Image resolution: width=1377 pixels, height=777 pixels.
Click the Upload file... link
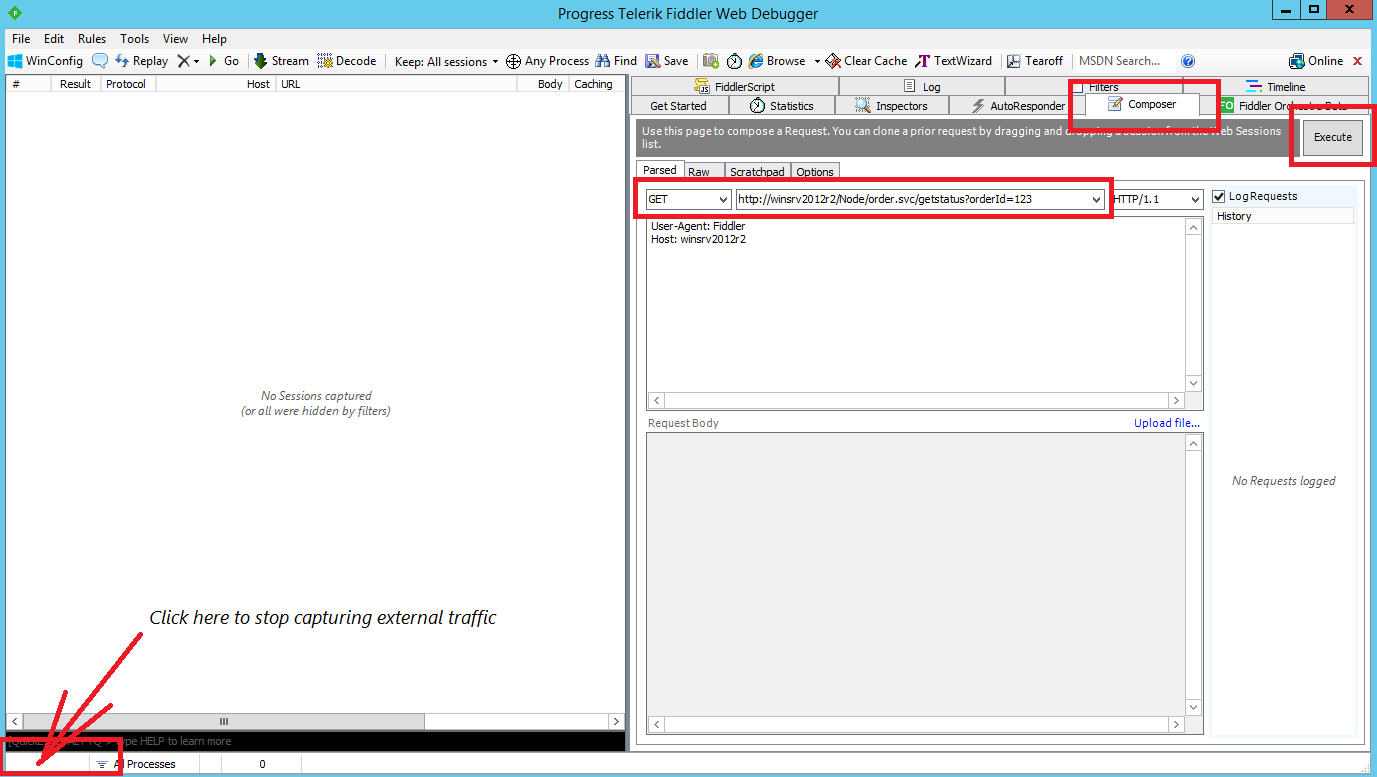coord(1167,423)
